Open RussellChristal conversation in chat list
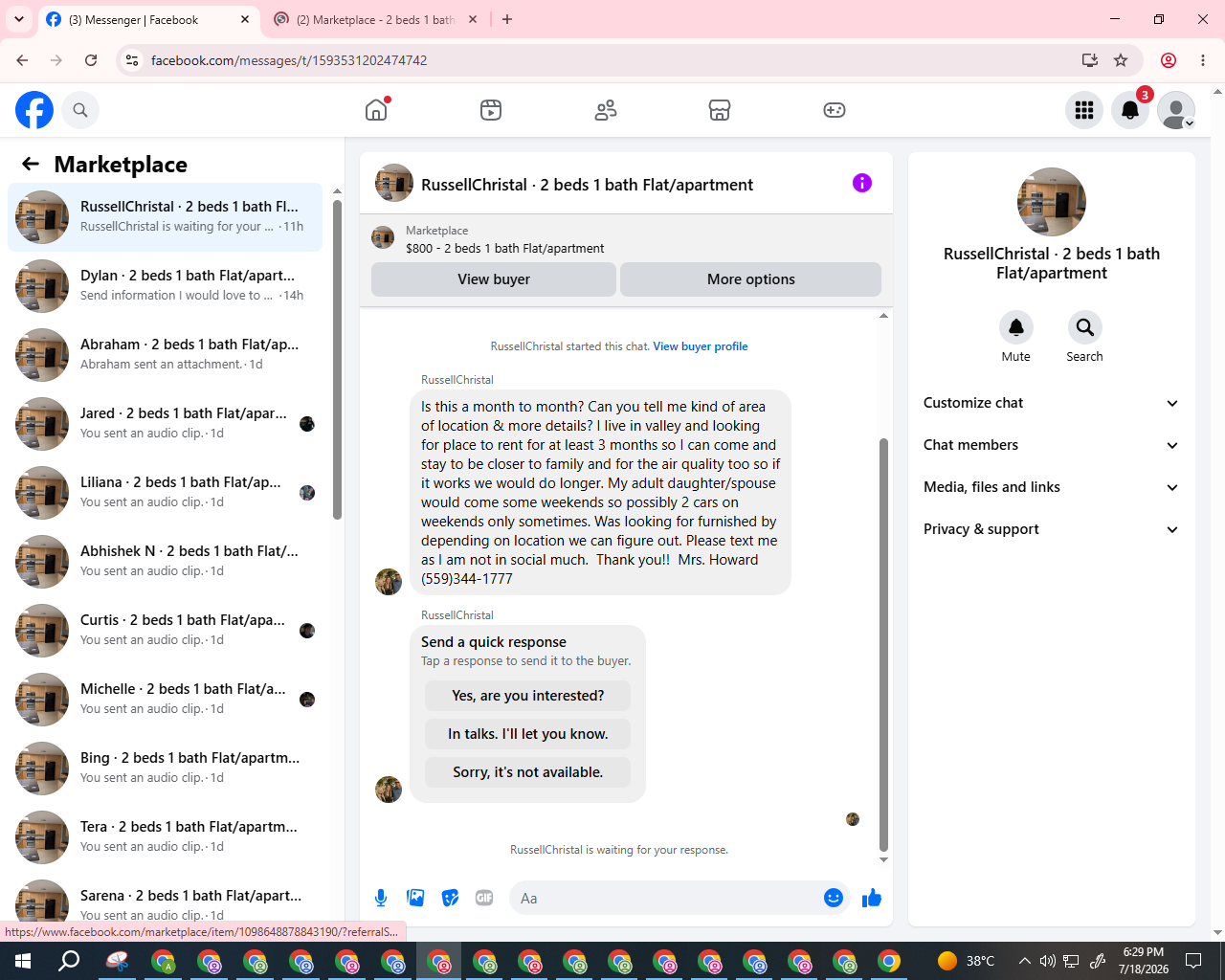 pyautogui.click(x=166, y=217)
